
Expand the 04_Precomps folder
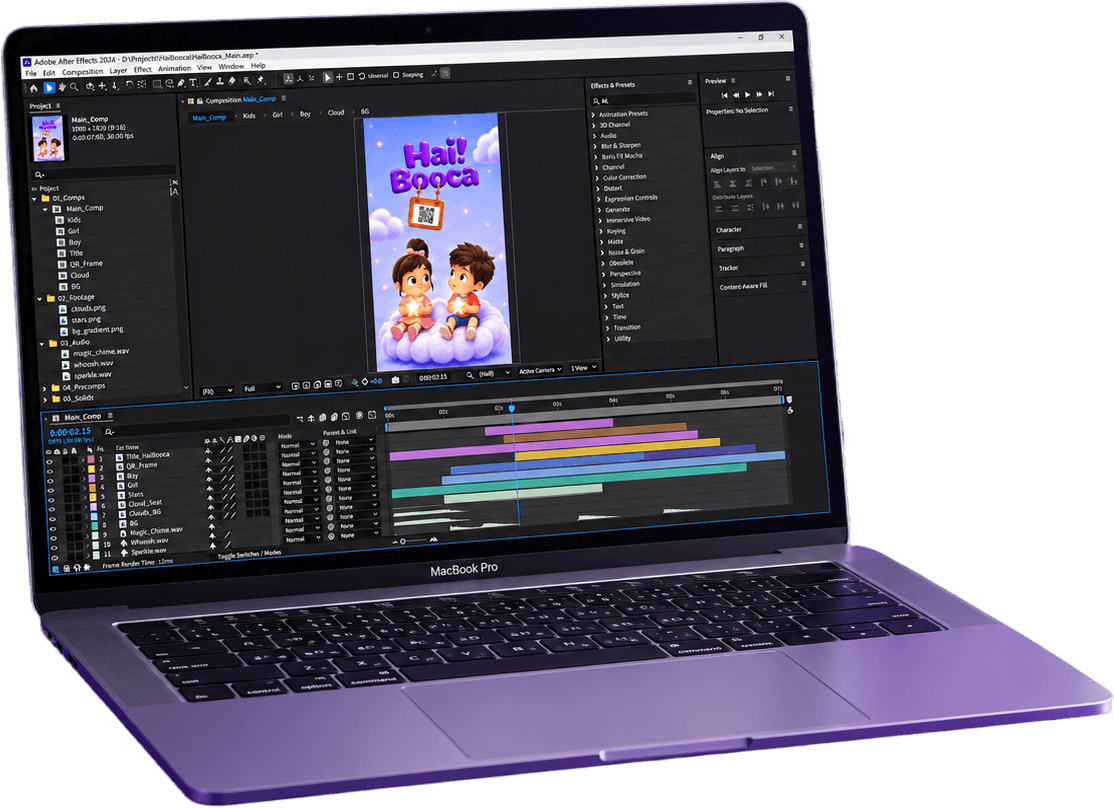click(x=45, y=389)
